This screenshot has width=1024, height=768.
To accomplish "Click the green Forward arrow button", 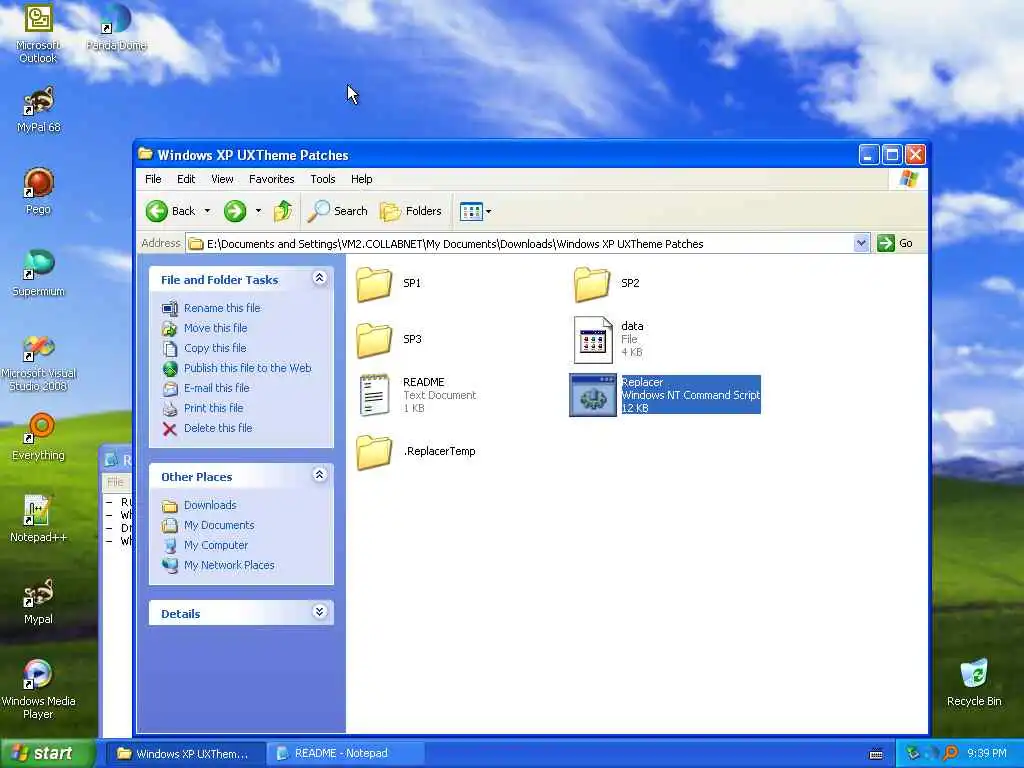I will coord(235,211).
